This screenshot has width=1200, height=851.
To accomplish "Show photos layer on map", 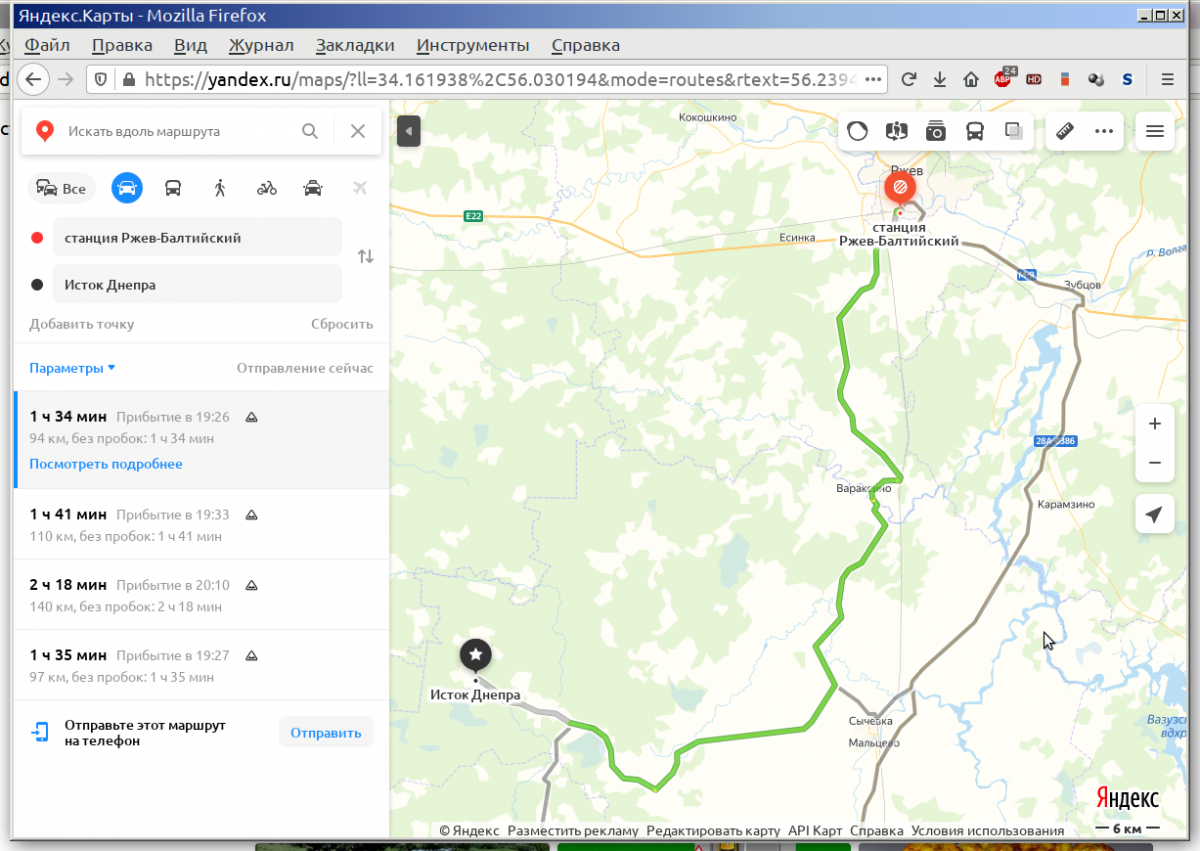I will click(x=936, y=131).
